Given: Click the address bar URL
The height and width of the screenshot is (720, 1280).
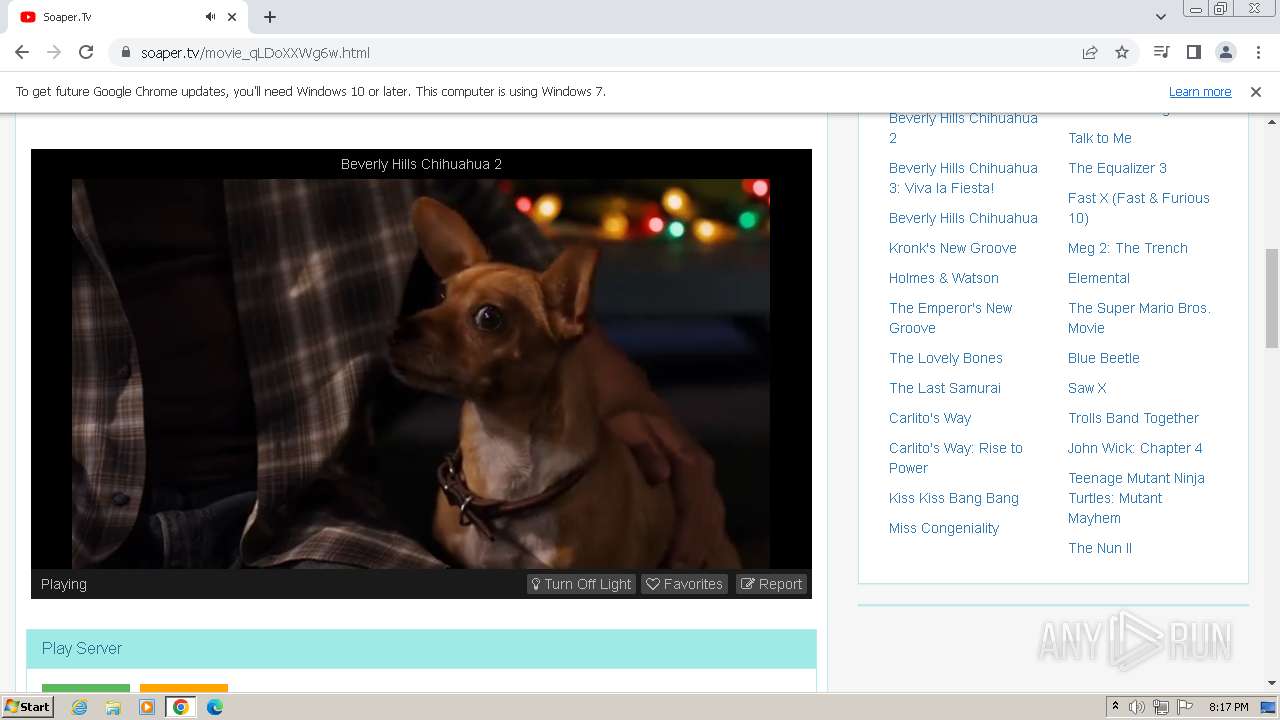Looking at the screenshot, I should (x=255, y=53).
